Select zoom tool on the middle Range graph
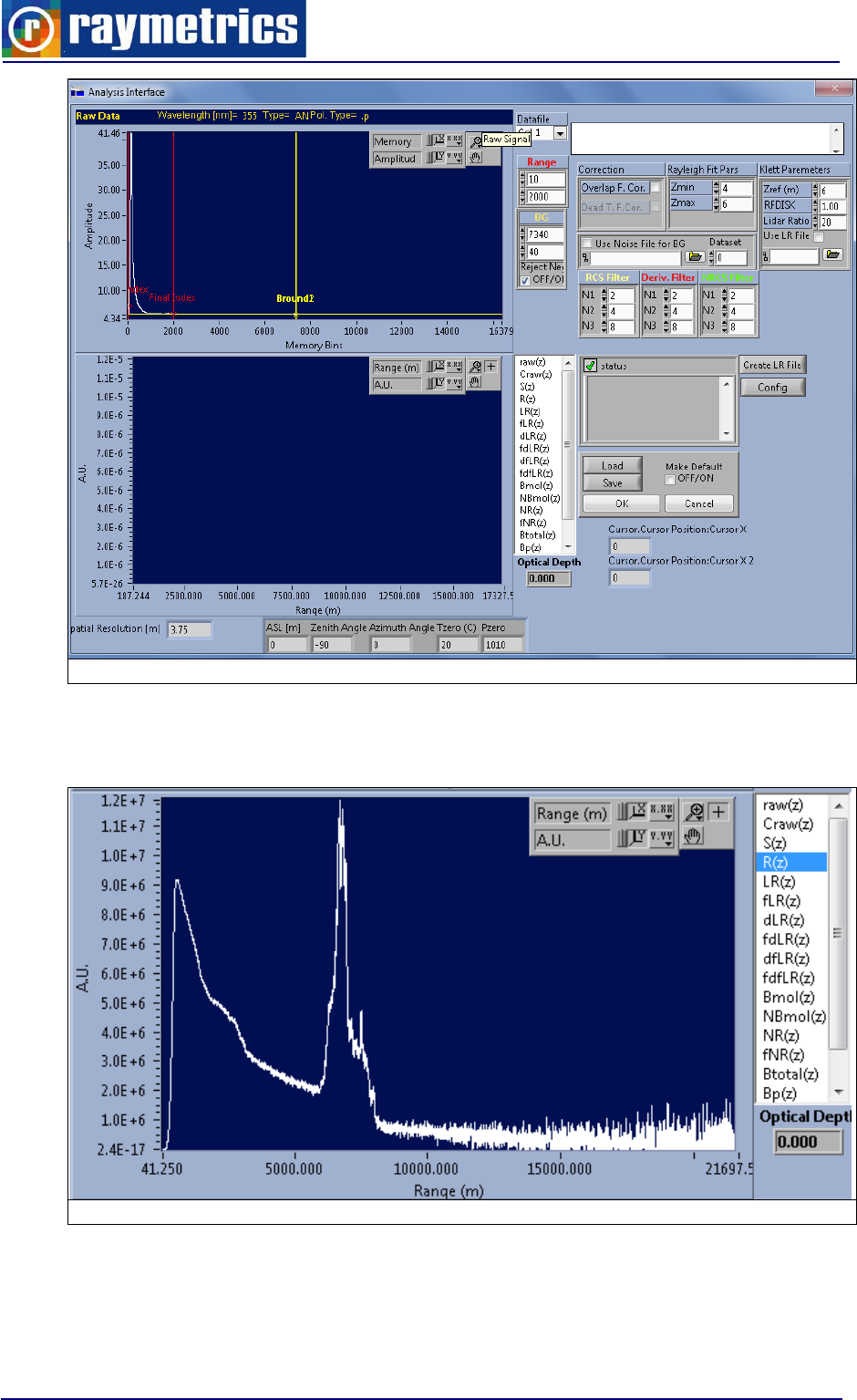Screen dimensions: 857x1400 click(475, 367)
